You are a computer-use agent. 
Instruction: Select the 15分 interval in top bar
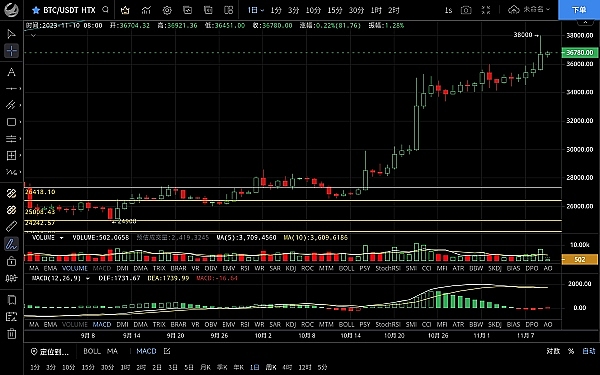[334, 10]
